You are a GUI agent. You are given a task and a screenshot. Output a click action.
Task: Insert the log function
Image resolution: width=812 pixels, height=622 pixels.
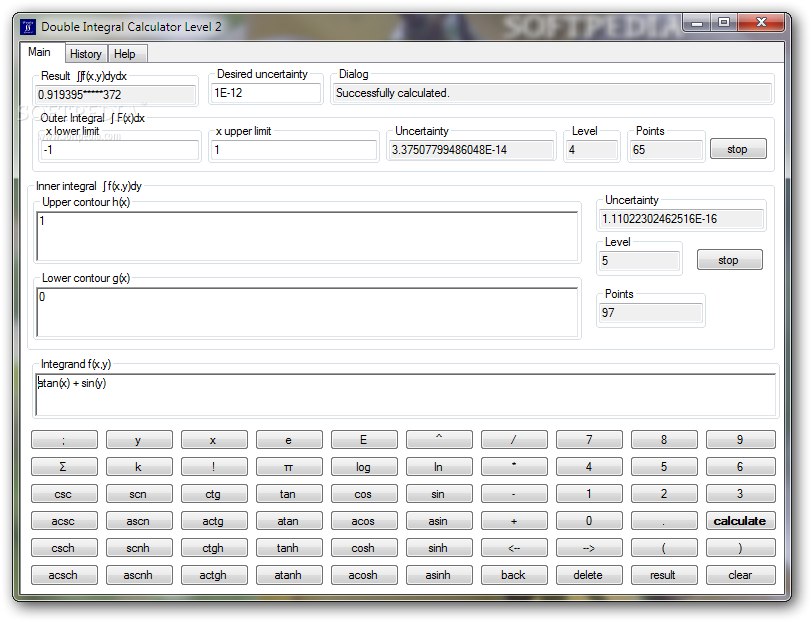coord(364,467)
